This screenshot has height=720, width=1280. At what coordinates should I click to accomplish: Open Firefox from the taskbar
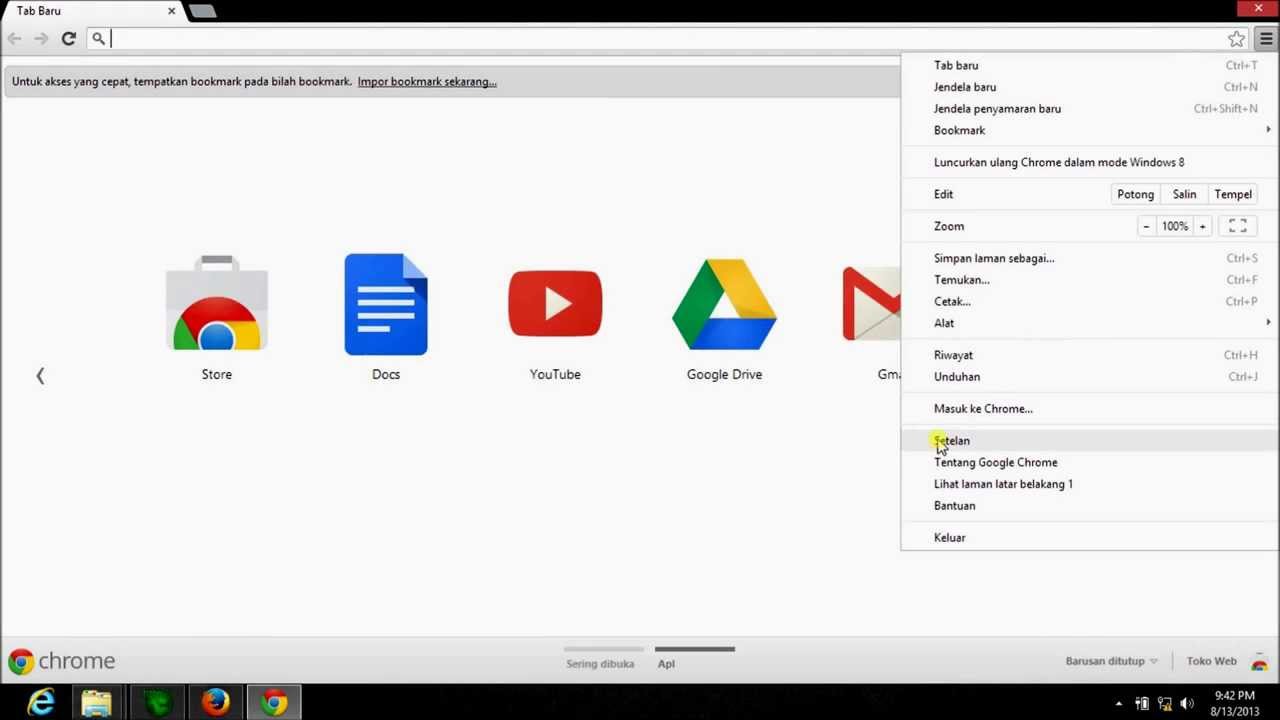(215, 703)
